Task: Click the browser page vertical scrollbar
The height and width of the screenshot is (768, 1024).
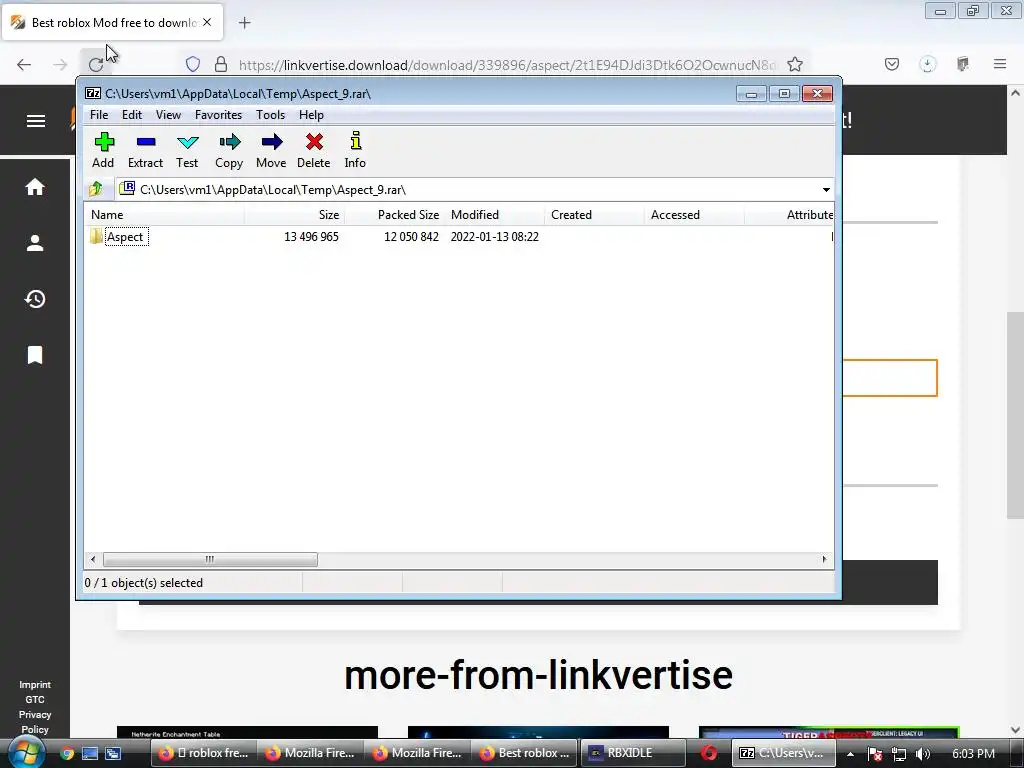Action: pyautogui.click(x=1015, y=415)
